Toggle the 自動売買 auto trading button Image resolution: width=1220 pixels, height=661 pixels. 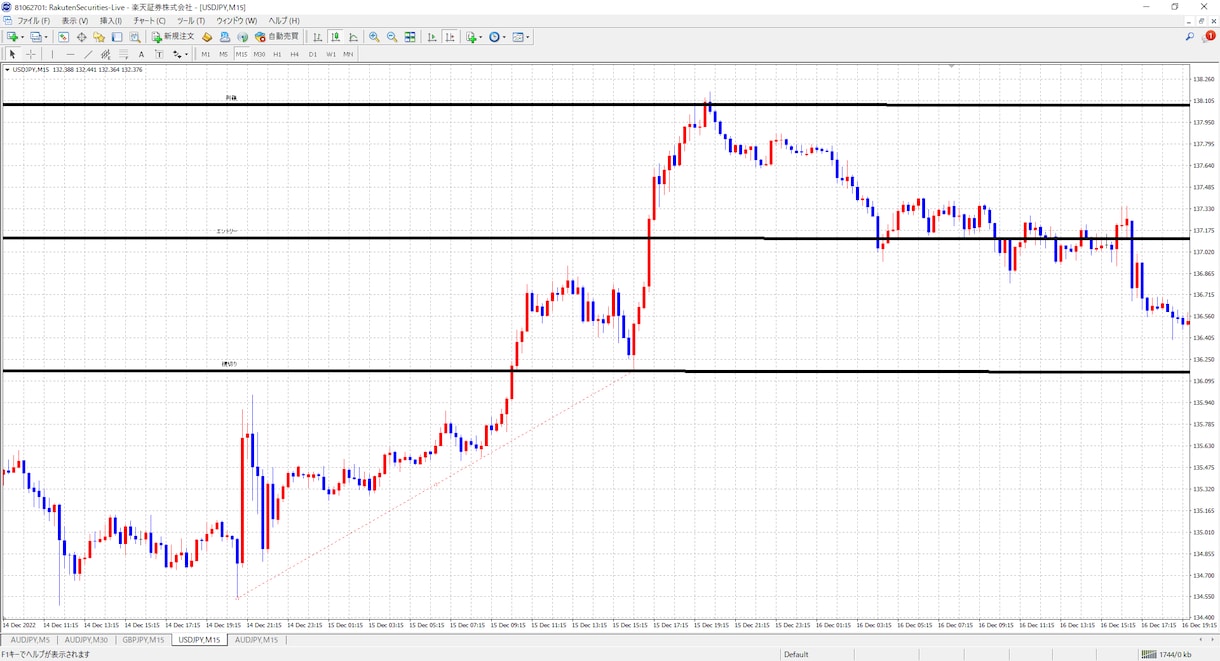(277, 37)
